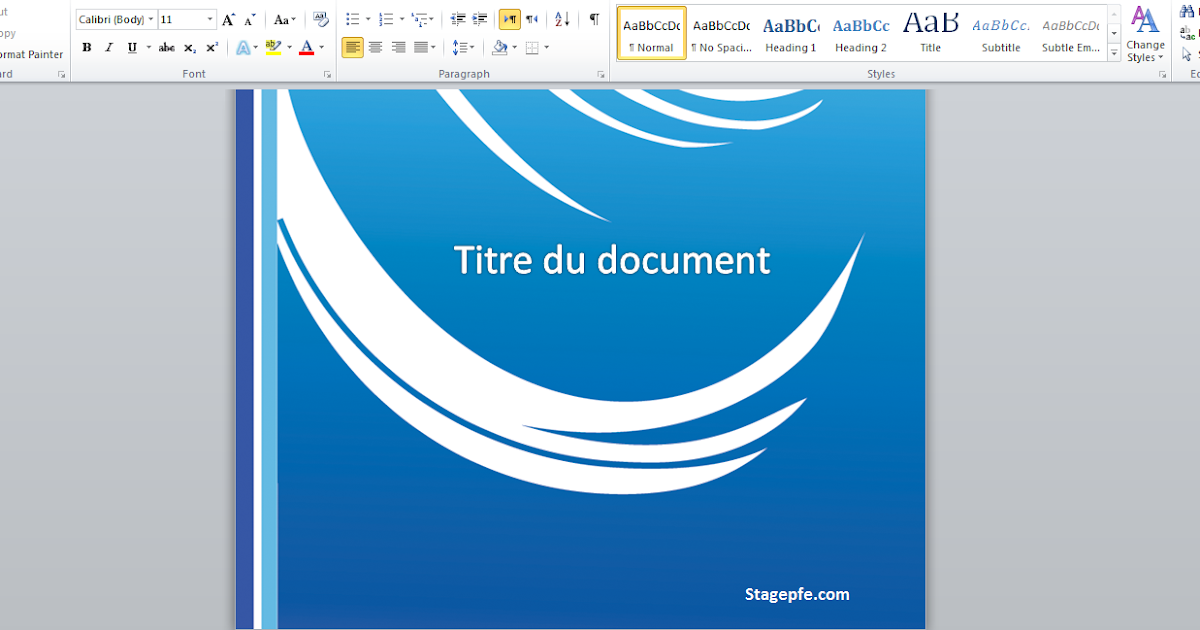
Task: Click the Bullets list icon
Action: 353,19
